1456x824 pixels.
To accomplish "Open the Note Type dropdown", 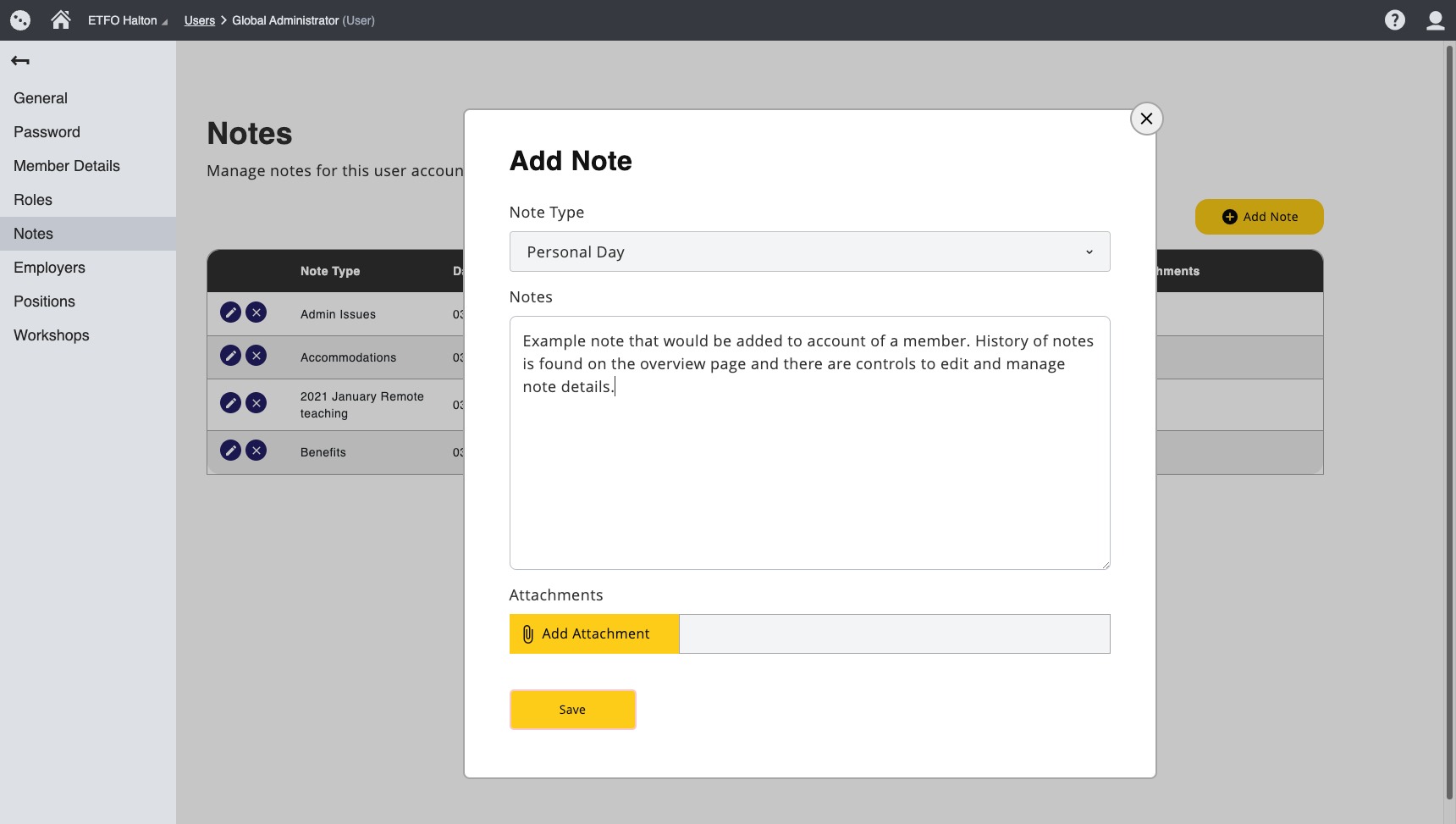I will [x=809, y=252].
